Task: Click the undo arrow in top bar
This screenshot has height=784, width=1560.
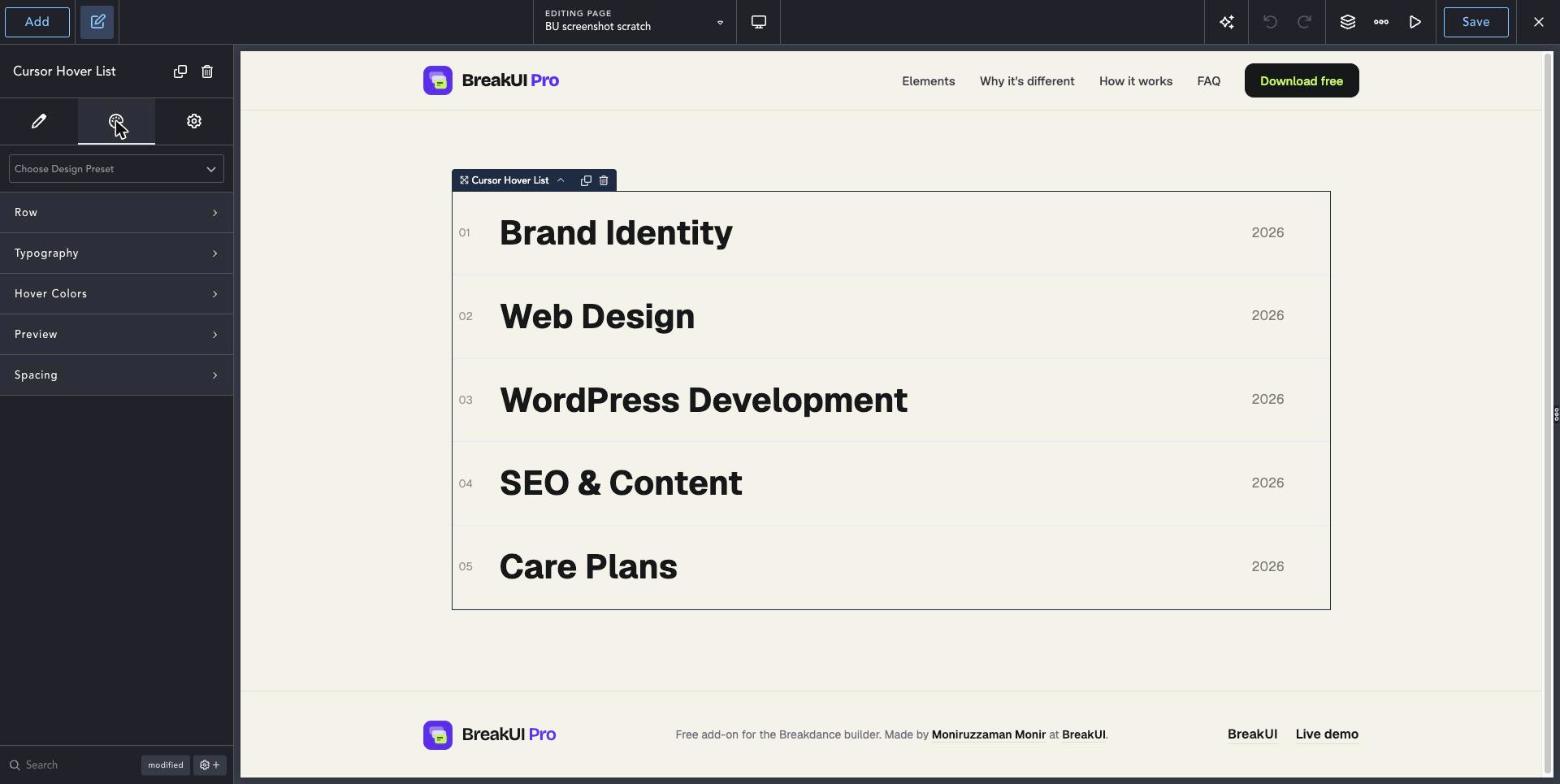Action: pyautogui.click(x=1270, y=22)
